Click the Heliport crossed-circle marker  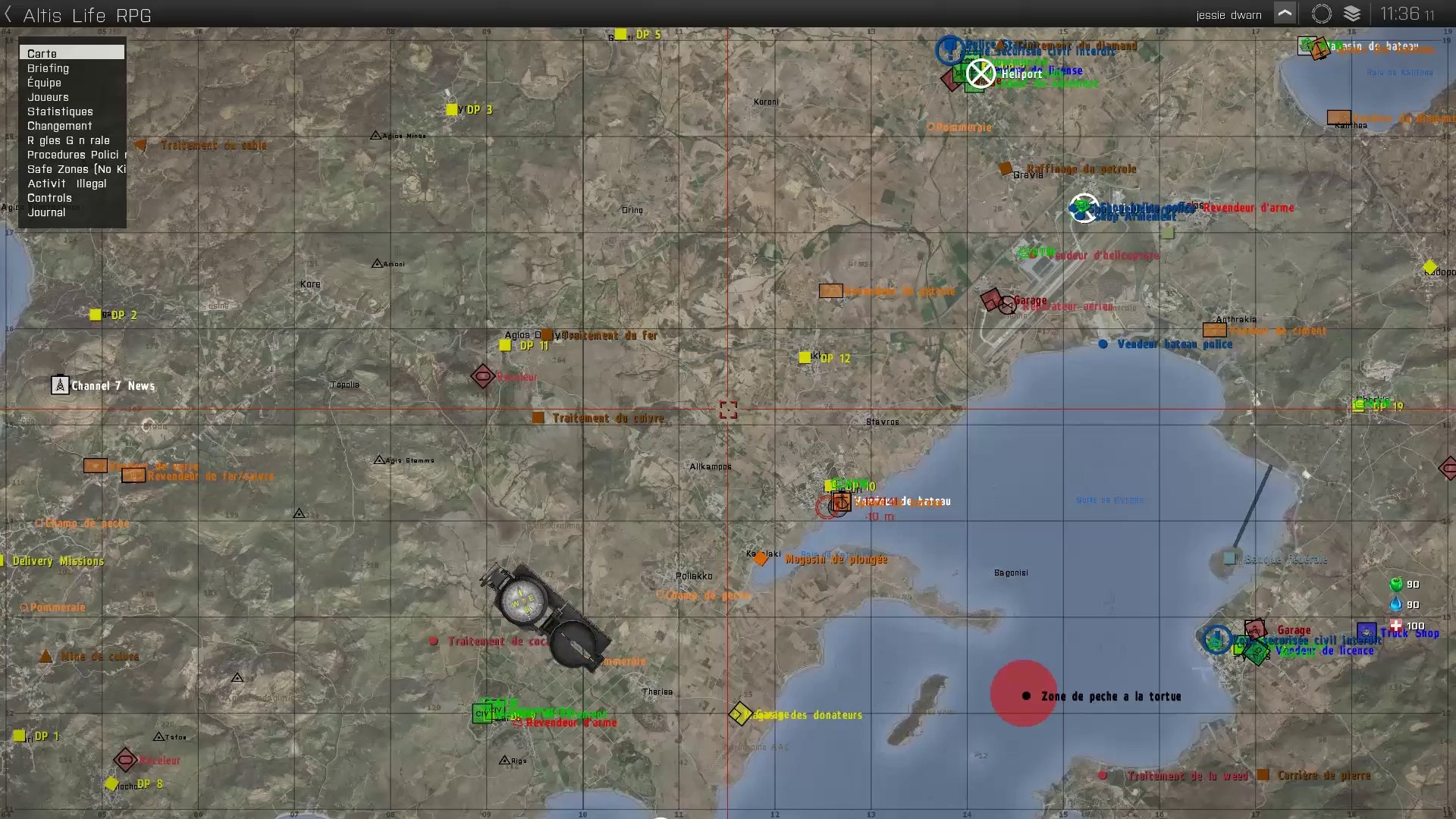point(981,74)
